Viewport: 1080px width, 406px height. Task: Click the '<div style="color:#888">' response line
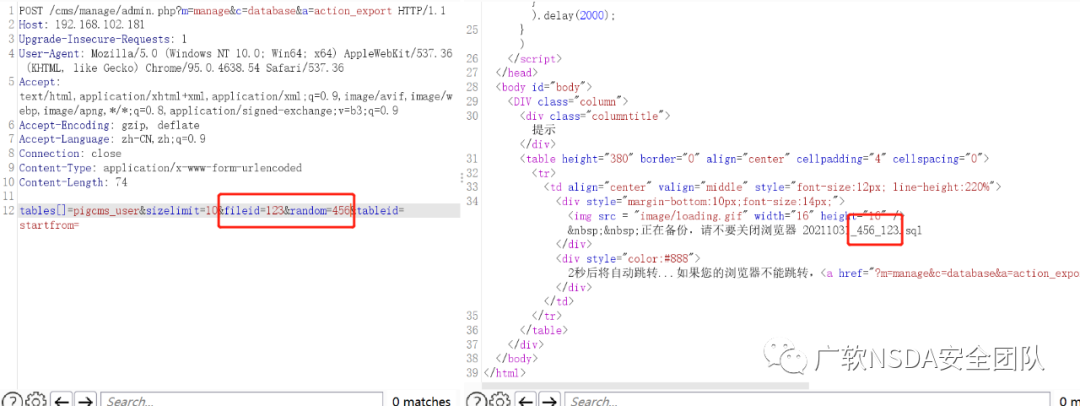pyautogui.click(x=629, y=259)
